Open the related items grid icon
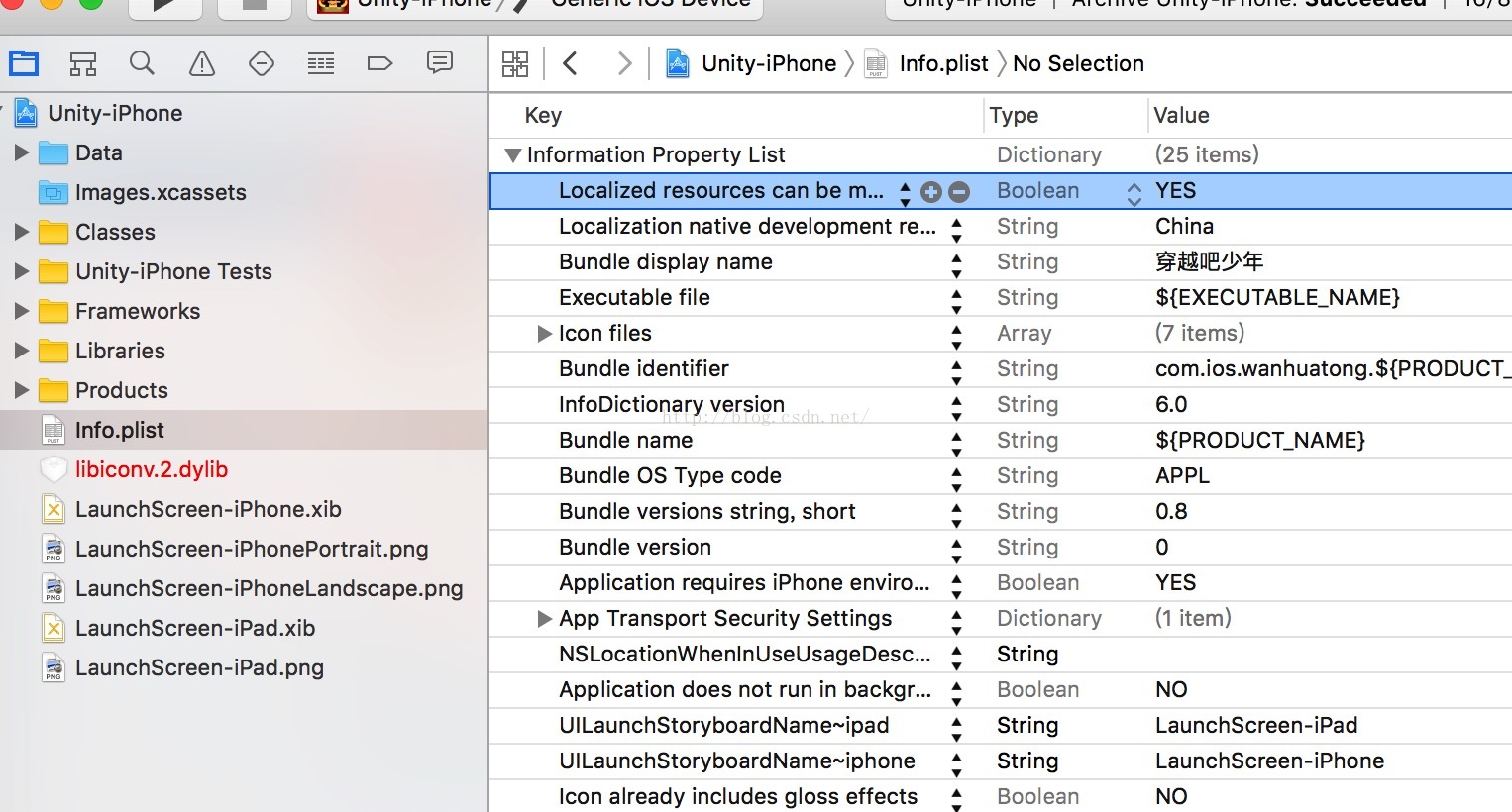 515,64
